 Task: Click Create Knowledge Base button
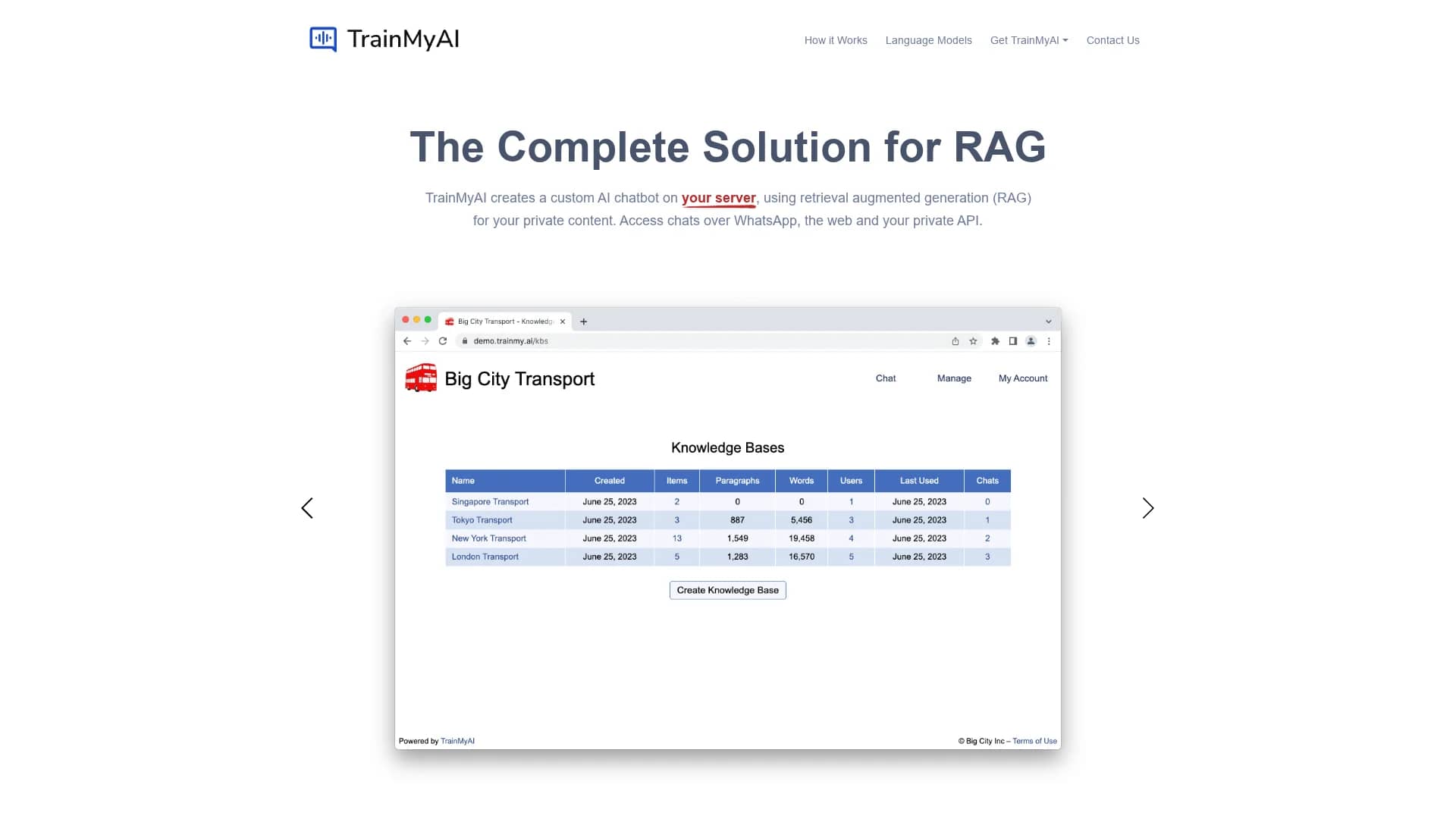728,590
